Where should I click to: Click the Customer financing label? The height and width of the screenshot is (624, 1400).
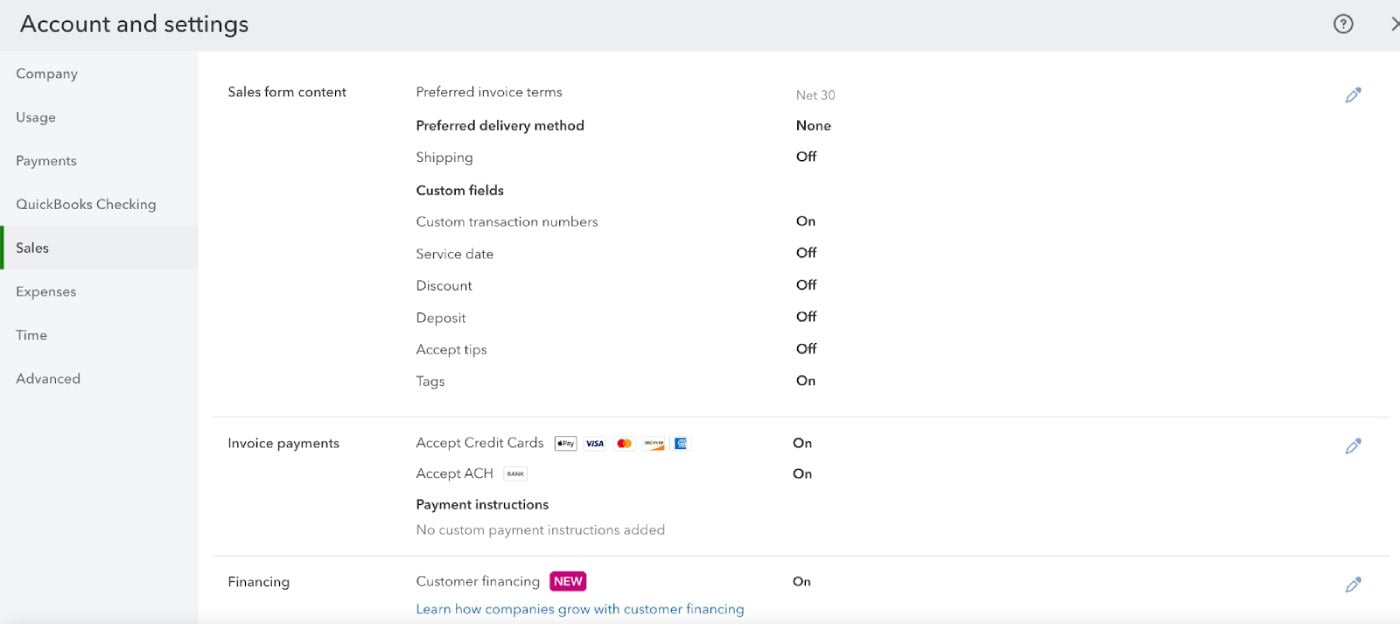[x=478, y=581]
